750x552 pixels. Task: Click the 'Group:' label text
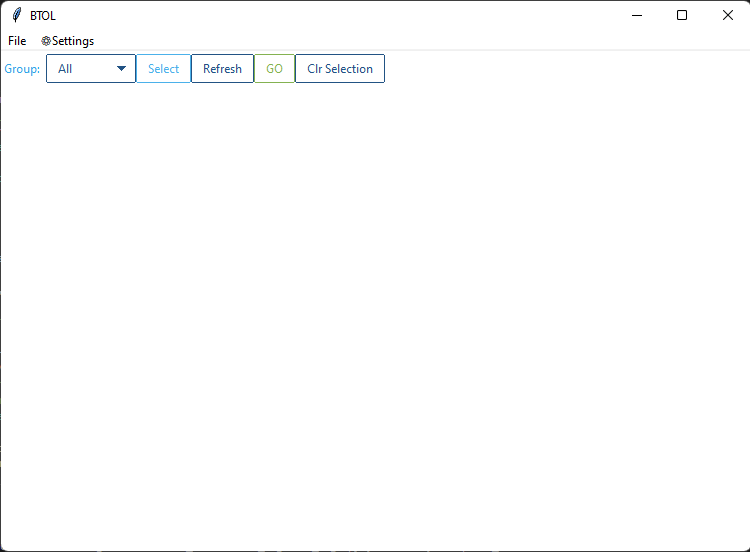click(22, 69)
